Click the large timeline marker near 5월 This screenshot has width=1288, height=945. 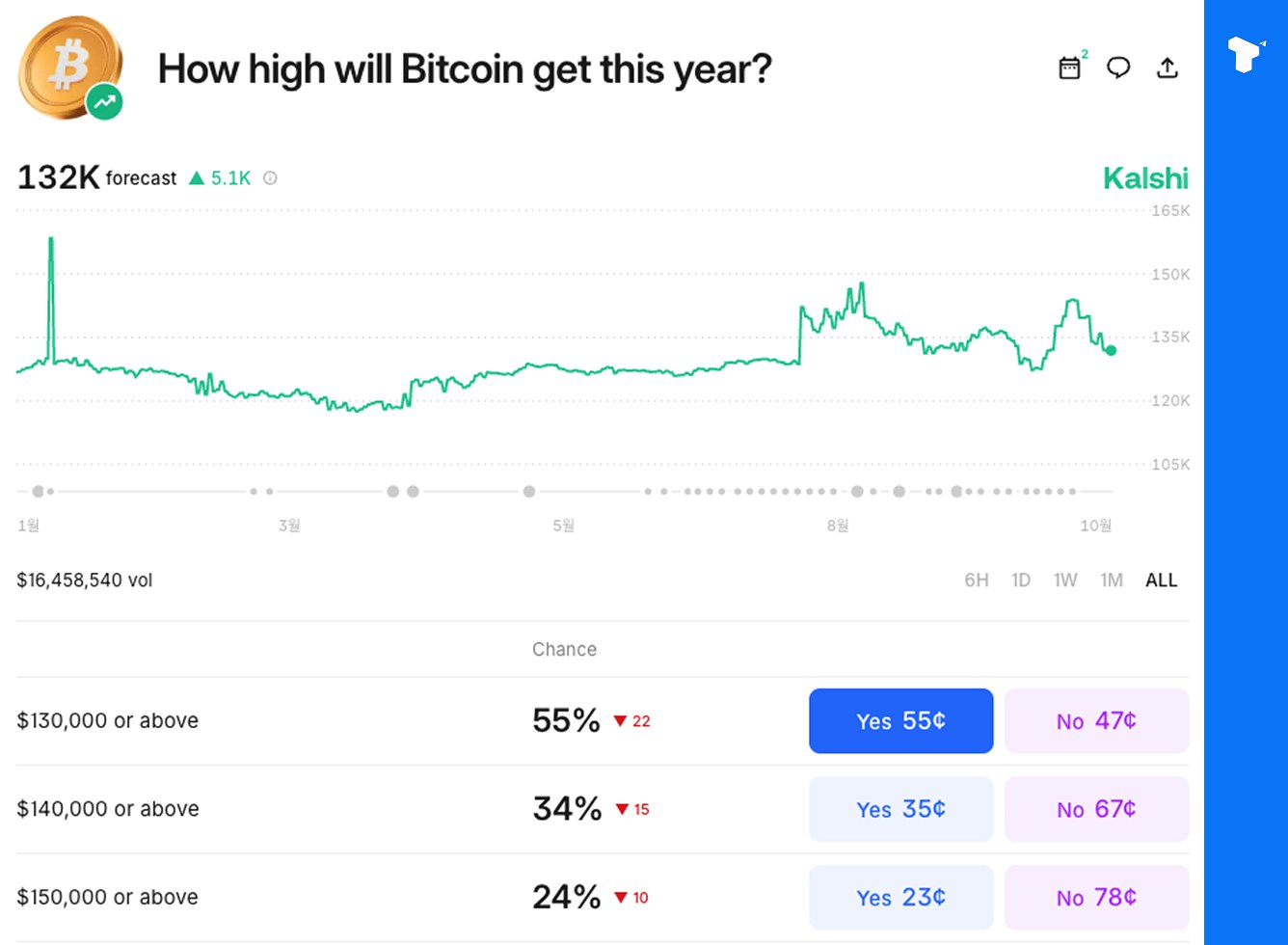point(529,492)
